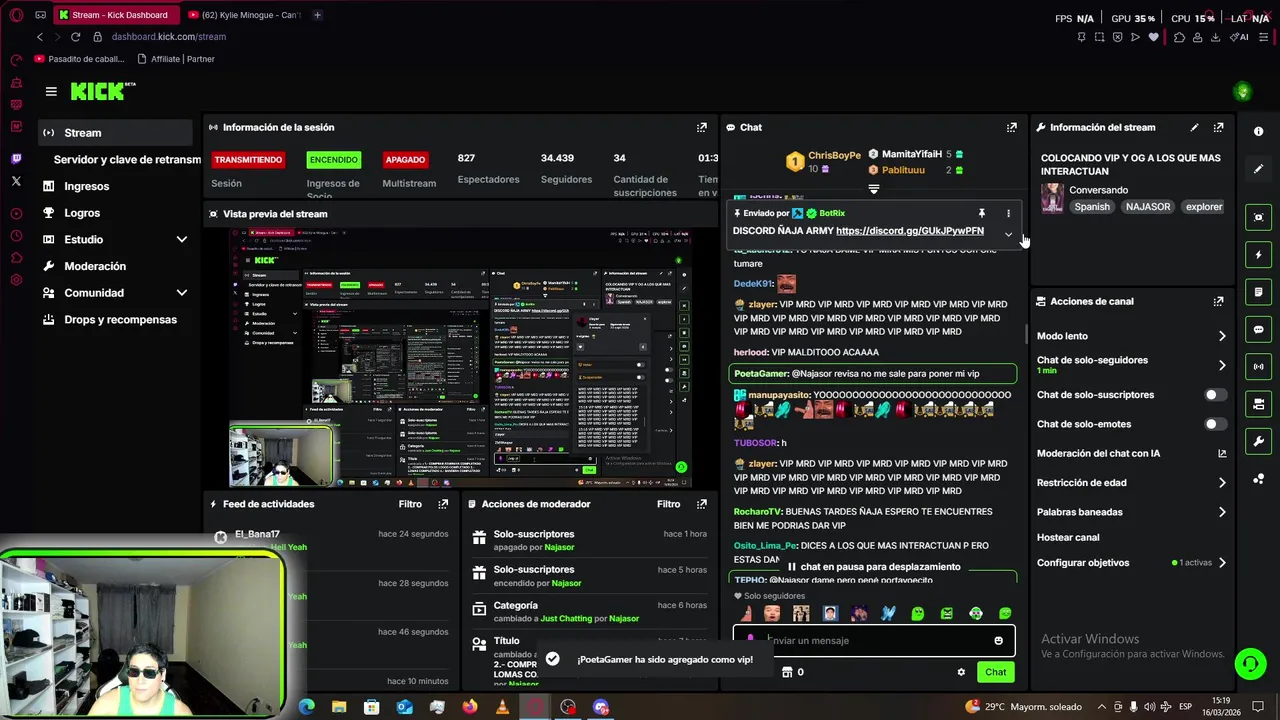Open three-dot menu on pinned message
This screenshot has height=720, width=1280.
coord(1008,213)
